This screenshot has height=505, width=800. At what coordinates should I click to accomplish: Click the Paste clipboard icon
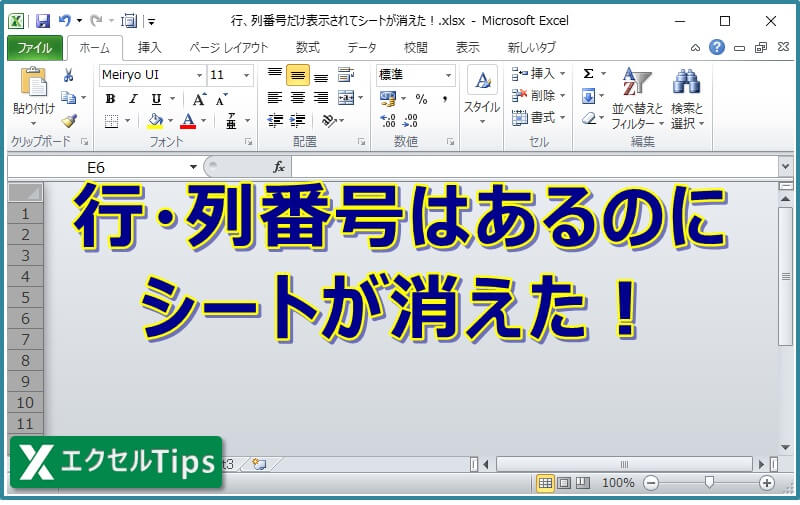34,82
